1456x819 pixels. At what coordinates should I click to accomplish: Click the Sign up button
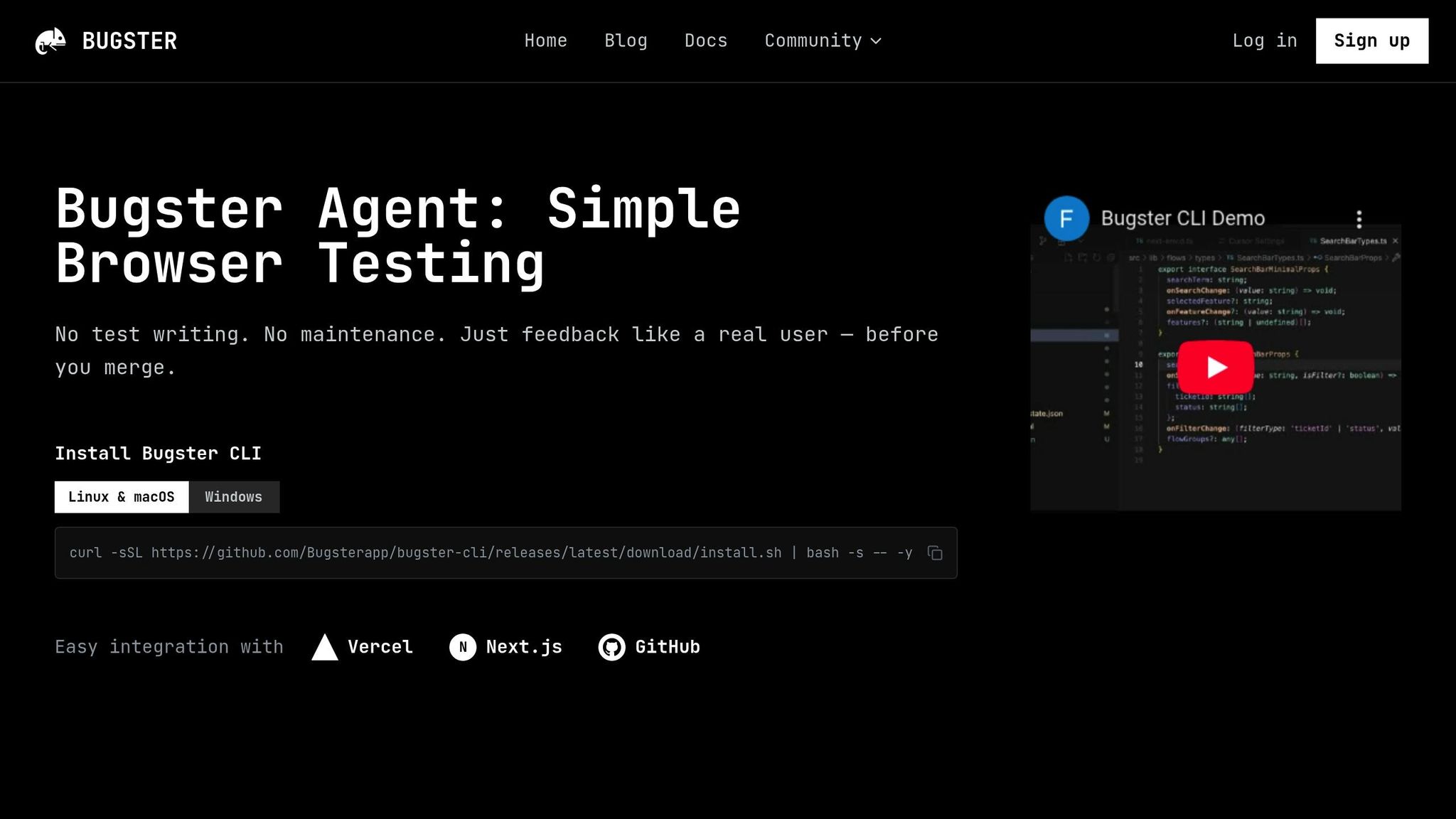coord(1371,41)
